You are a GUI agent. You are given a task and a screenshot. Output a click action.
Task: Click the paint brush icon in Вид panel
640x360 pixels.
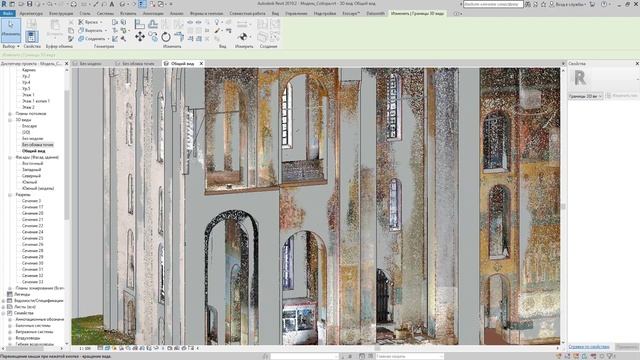click(218, 31)
